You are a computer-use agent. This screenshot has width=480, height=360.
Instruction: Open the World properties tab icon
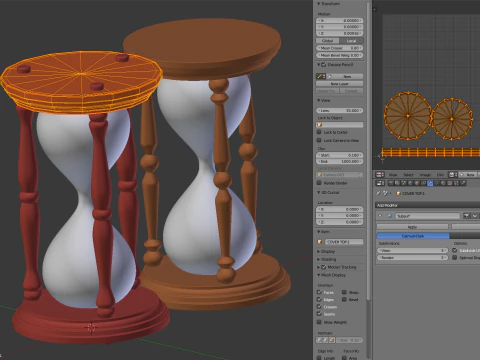pos(410,183)
